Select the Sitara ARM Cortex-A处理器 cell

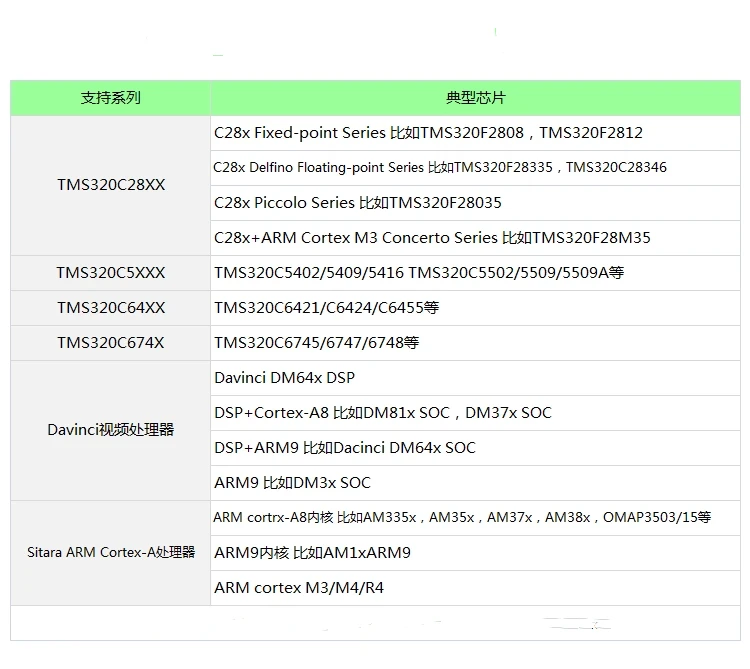point(110,553)
